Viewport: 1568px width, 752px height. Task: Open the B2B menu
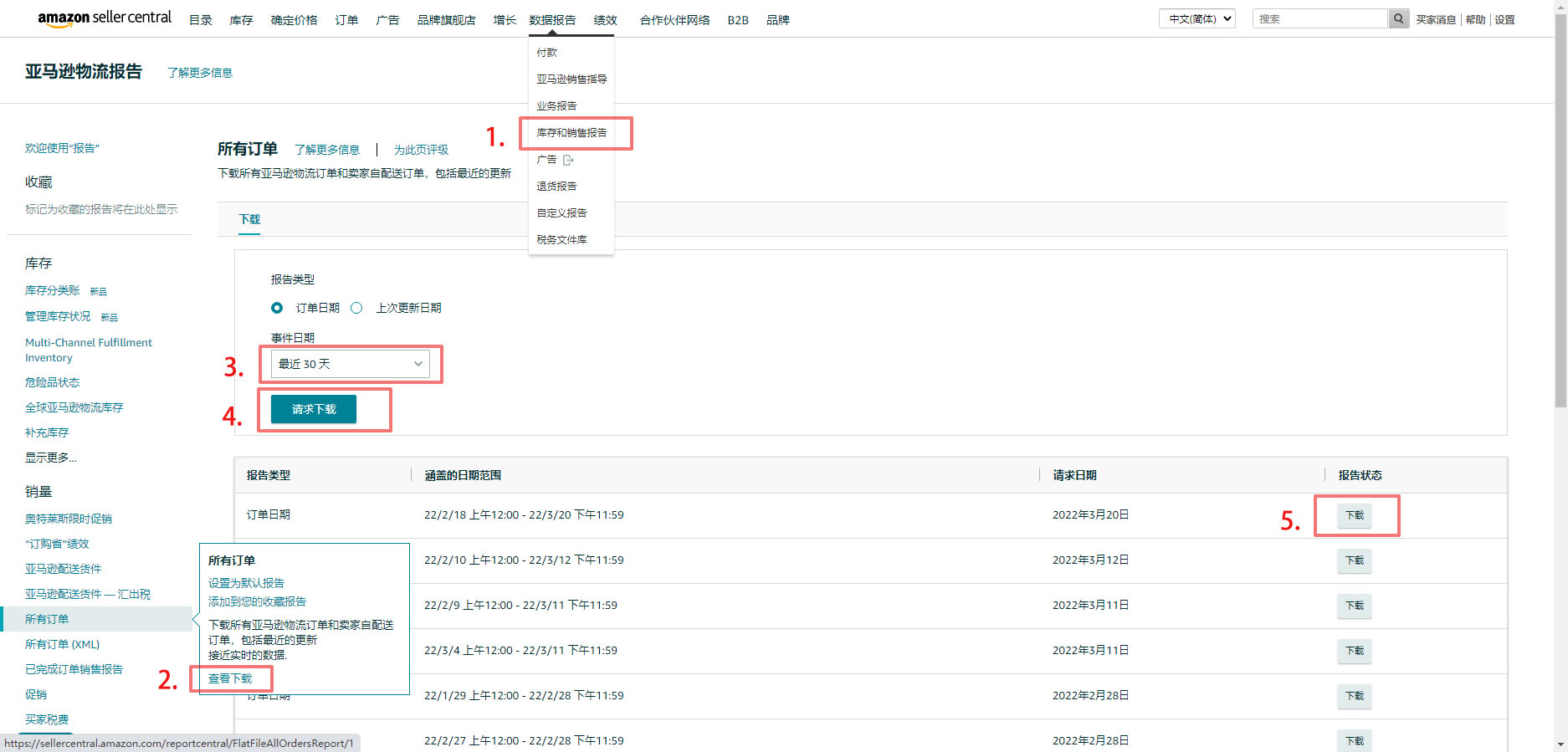point(738,20)
